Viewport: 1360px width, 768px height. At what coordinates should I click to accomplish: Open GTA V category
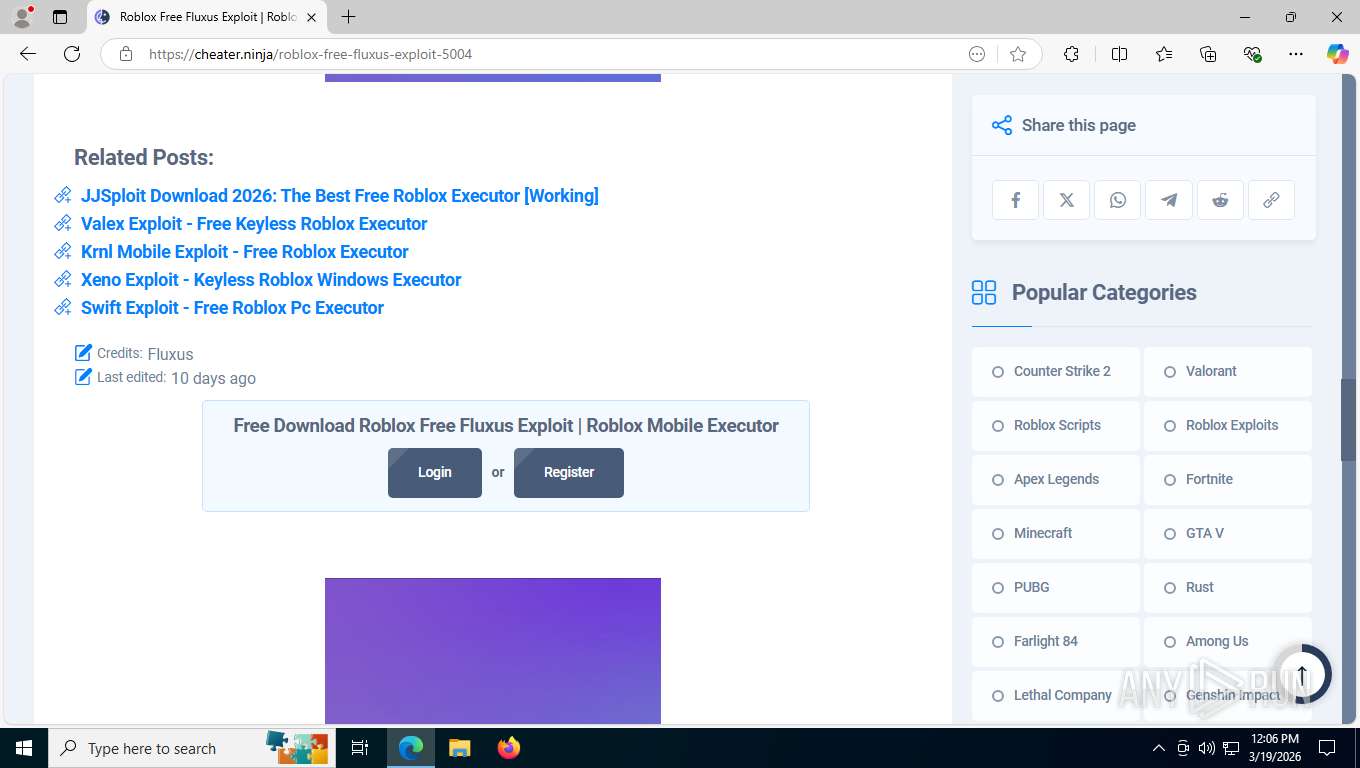[x=1227, y=533]
